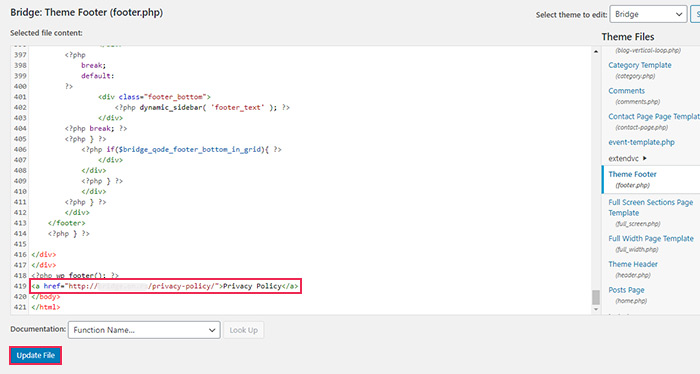The height and width of the screenshot is (374, 700).
Task: Open Full Width Page Template file
Action: pos(650,239)
